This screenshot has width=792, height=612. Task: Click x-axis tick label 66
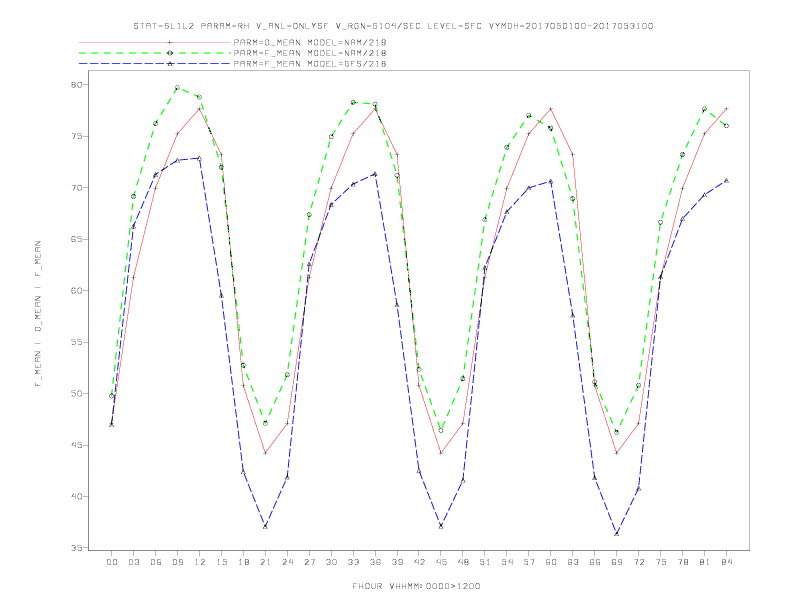(x=595, y=562)
